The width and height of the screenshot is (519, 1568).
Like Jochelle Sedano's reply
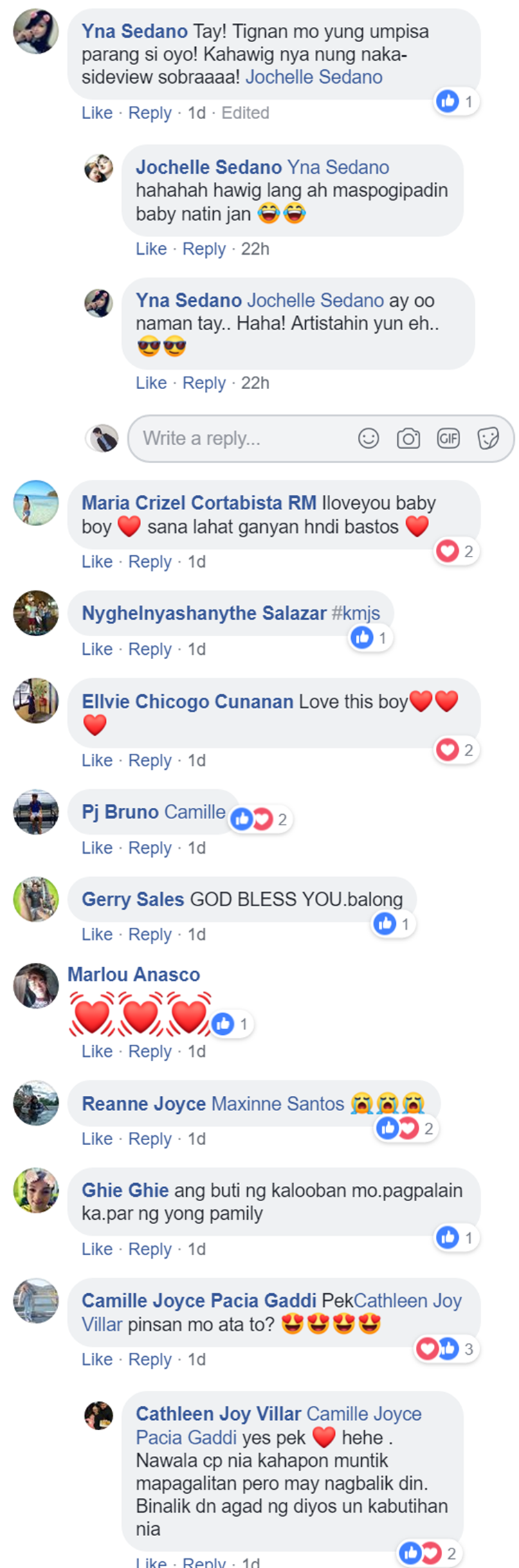click(x=151, y=249)
